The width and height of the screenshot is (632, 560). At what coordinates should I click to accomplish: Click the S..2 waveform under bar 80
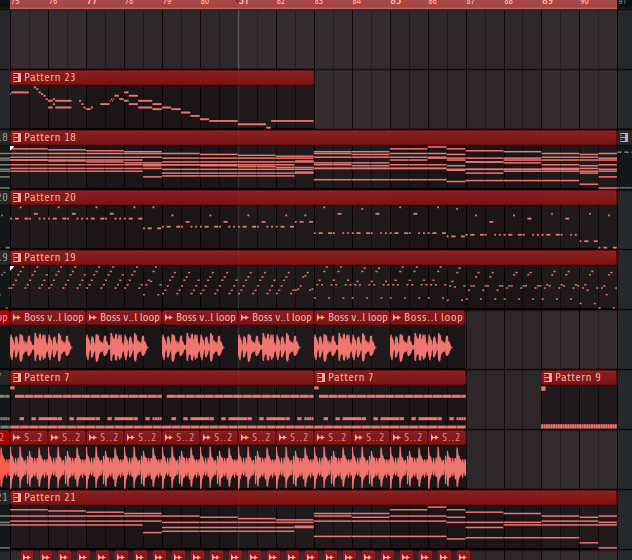[220, 467]
